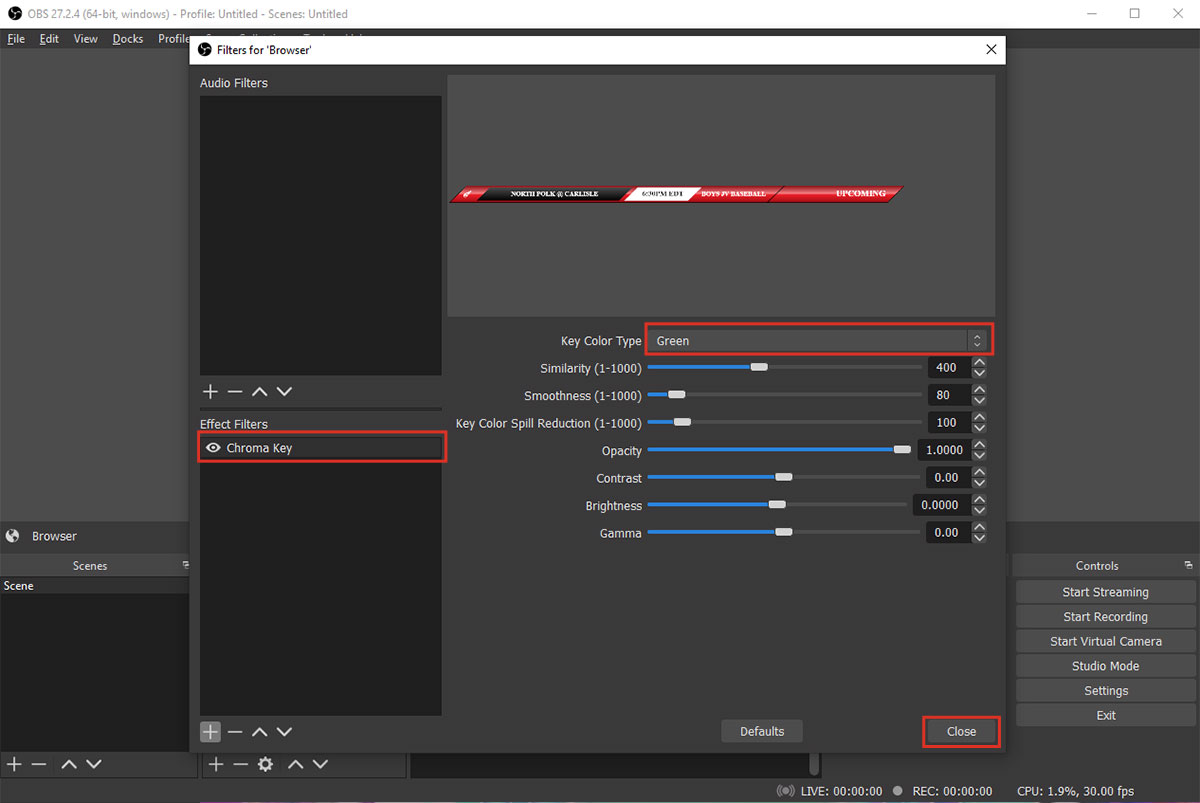Open Settings from Controls dock
The width and height of the screenshot is (1200, 803).
click(x=1105, y=691)
